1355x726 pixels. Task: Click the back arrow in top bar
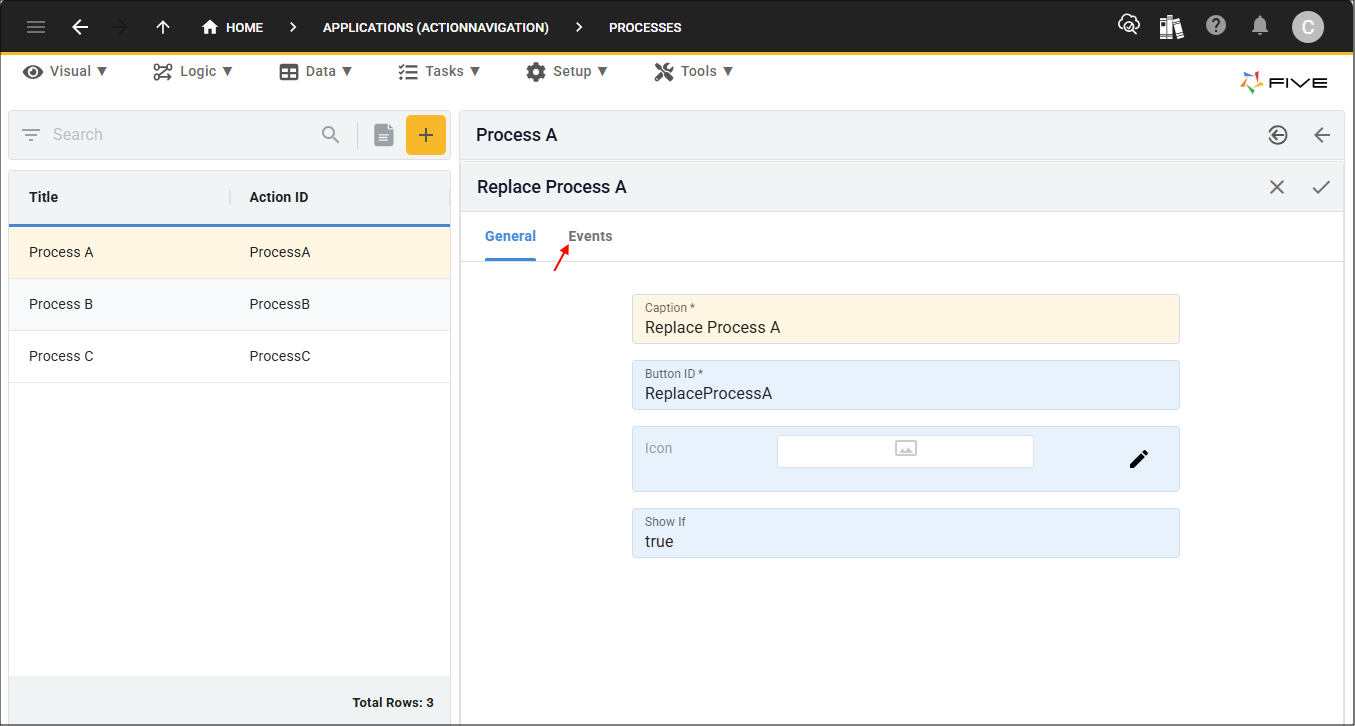[80, 27]
